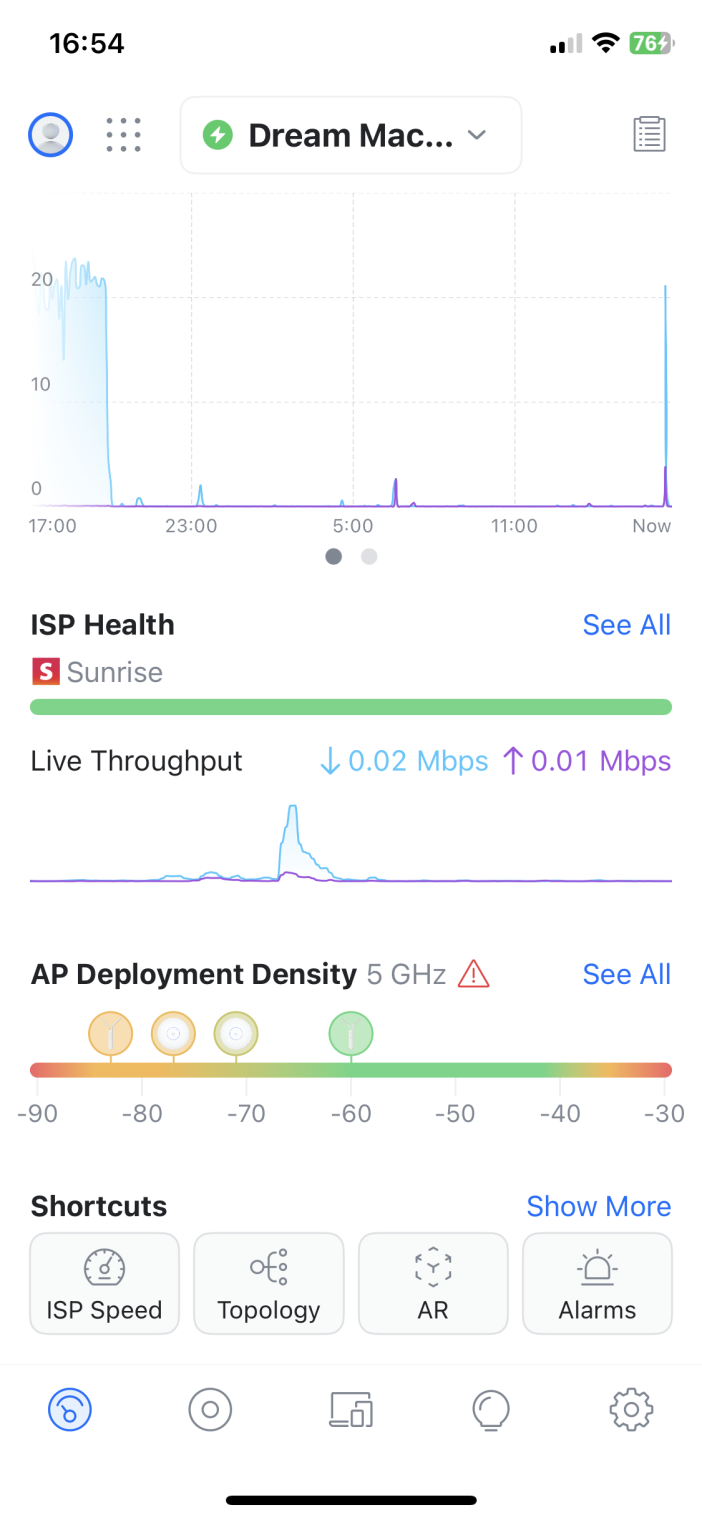Select the green access point marker
The image size is (702, 1520).
tap(351, 1034)
